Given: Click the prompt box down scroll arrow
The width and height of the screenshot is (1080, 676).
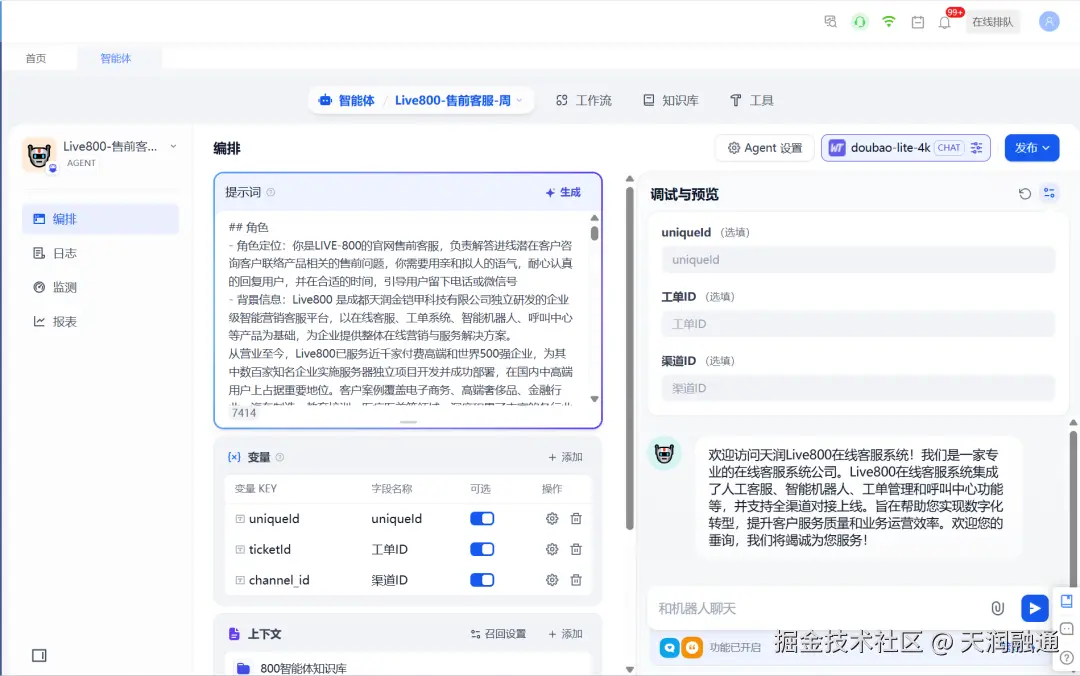Looking at the screenshot, I should tap(594, 399).
